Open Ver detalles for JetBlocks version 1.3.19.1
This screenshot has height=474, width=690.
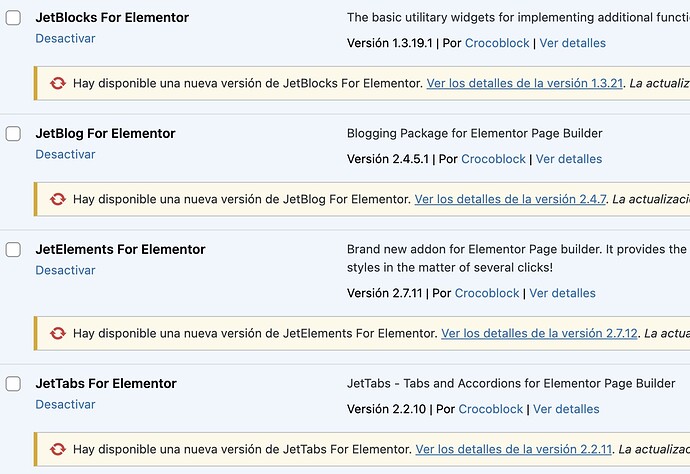click(573, 43)
